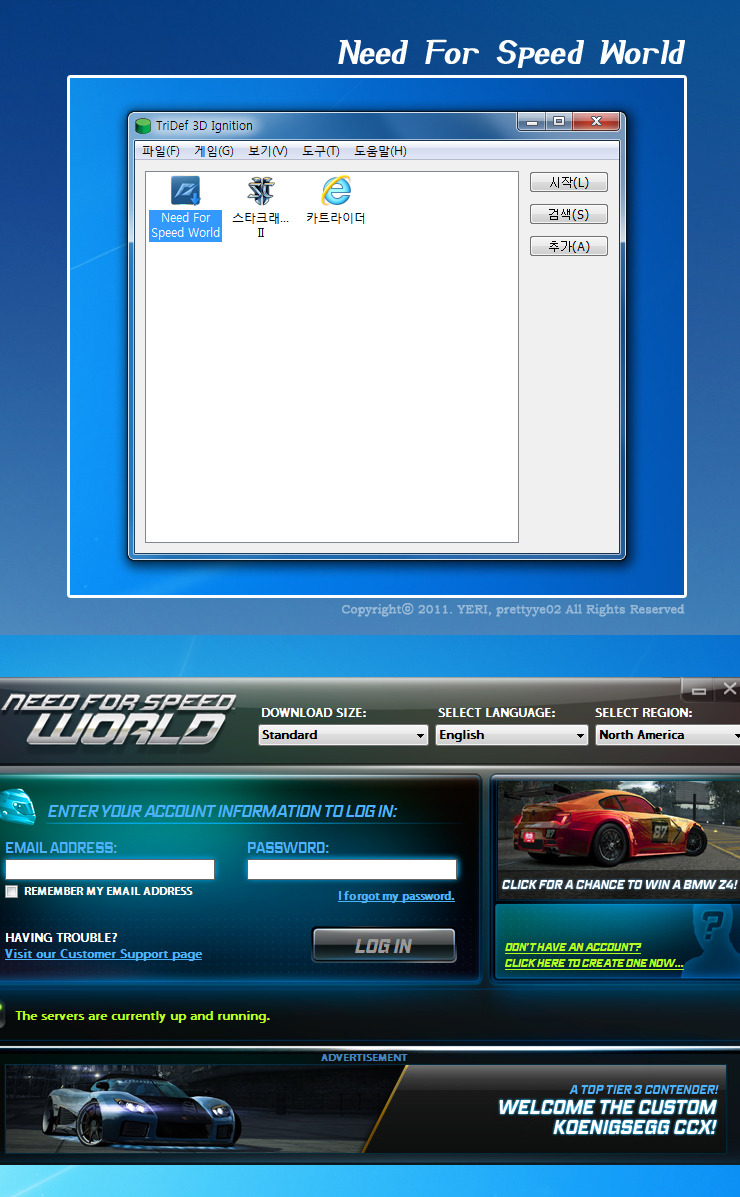Minimize the Need For Speed World launcher
Viewport: 740px width, 1197px height.
[x=699, y=689]
